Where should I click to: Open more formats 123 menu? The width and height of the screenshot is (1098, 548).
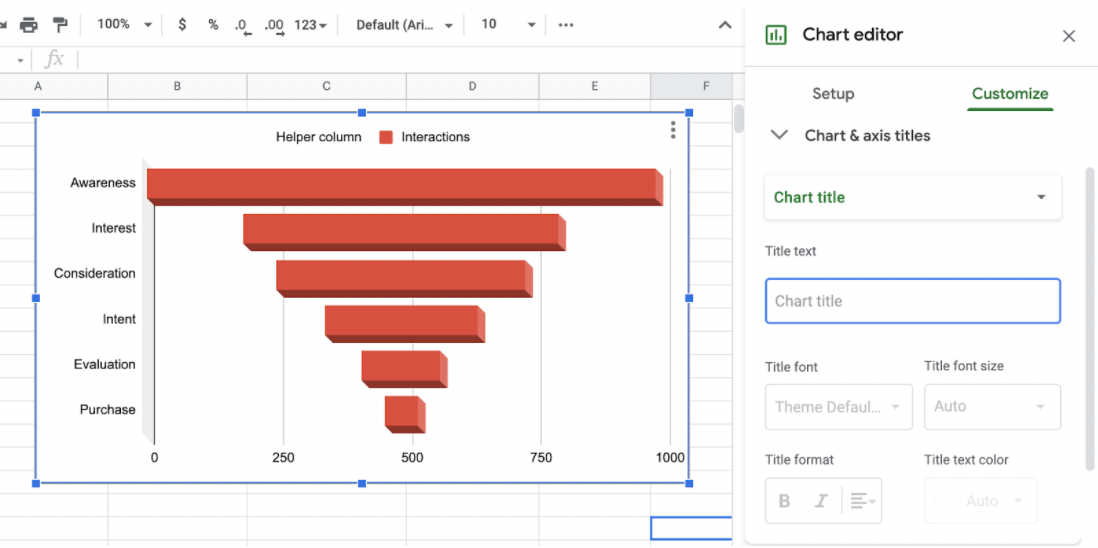point(310,24)
